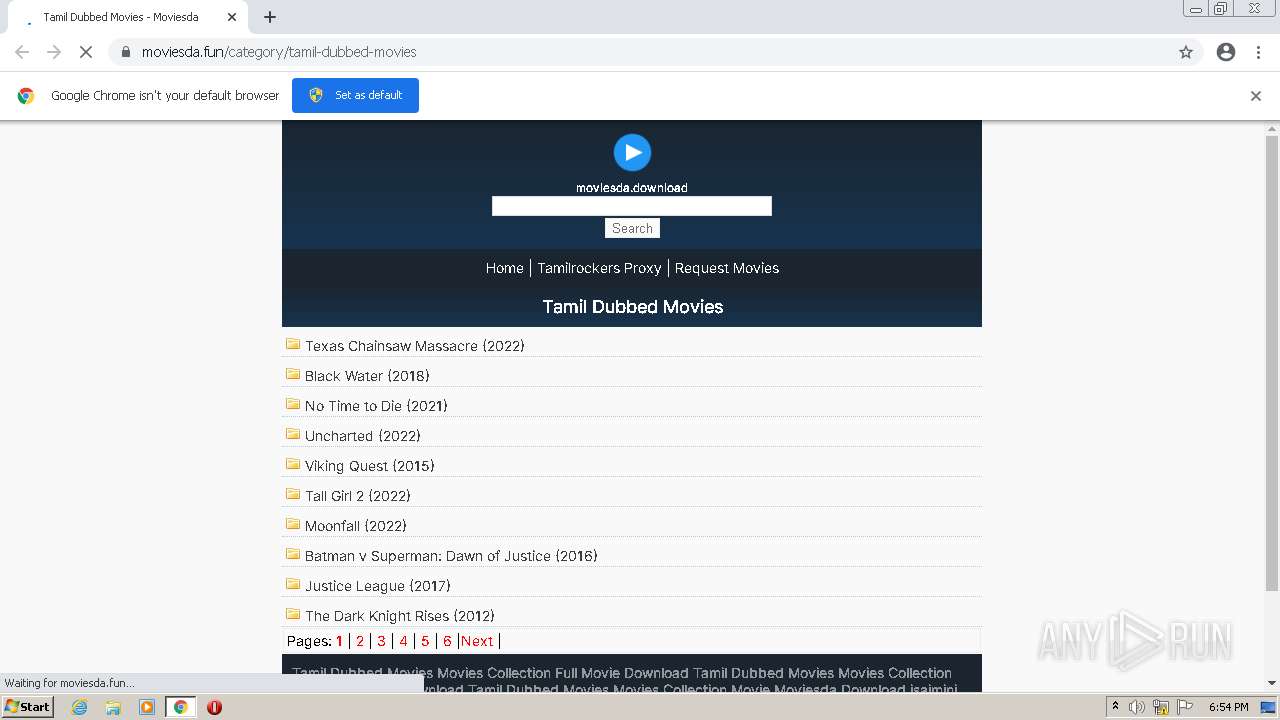
Task: Open Uncharted (2022)
Action: pos(363,436)
